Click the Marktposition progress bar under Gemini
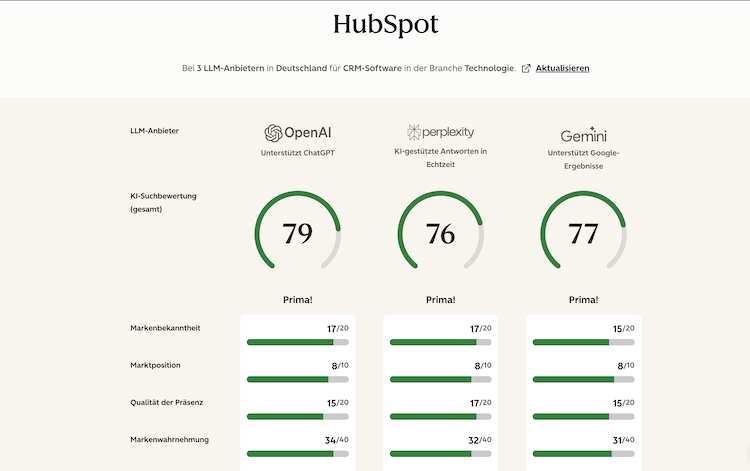Image resolution: width=750 pixels, height=471 pixels. 584,380
